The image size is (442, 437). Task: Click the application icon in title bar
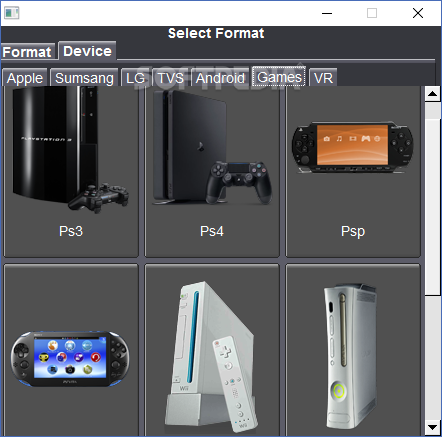tap(12, 13)
